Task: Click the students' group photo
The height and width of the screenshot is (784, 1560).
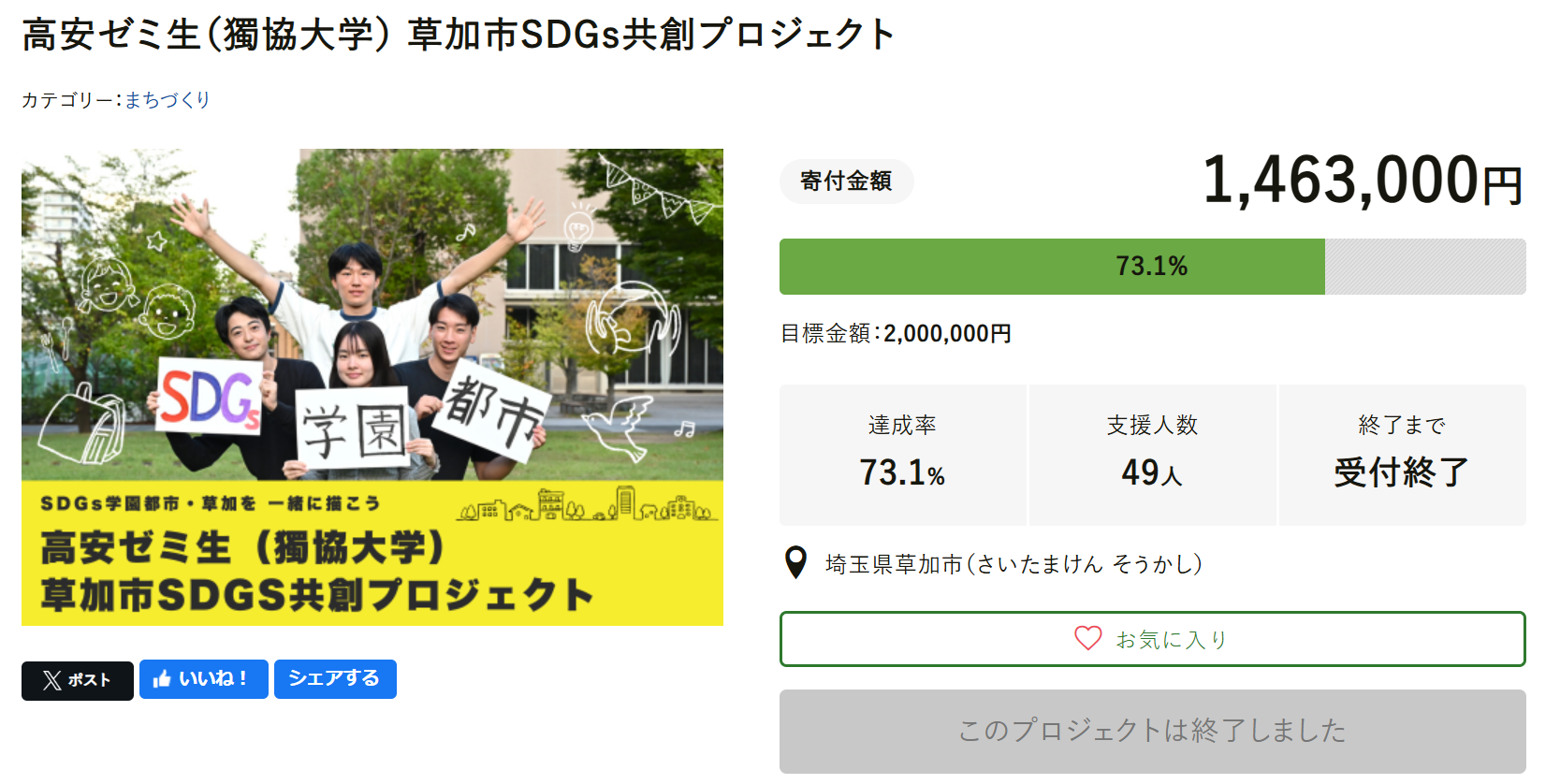Action: tap(372, 314)
